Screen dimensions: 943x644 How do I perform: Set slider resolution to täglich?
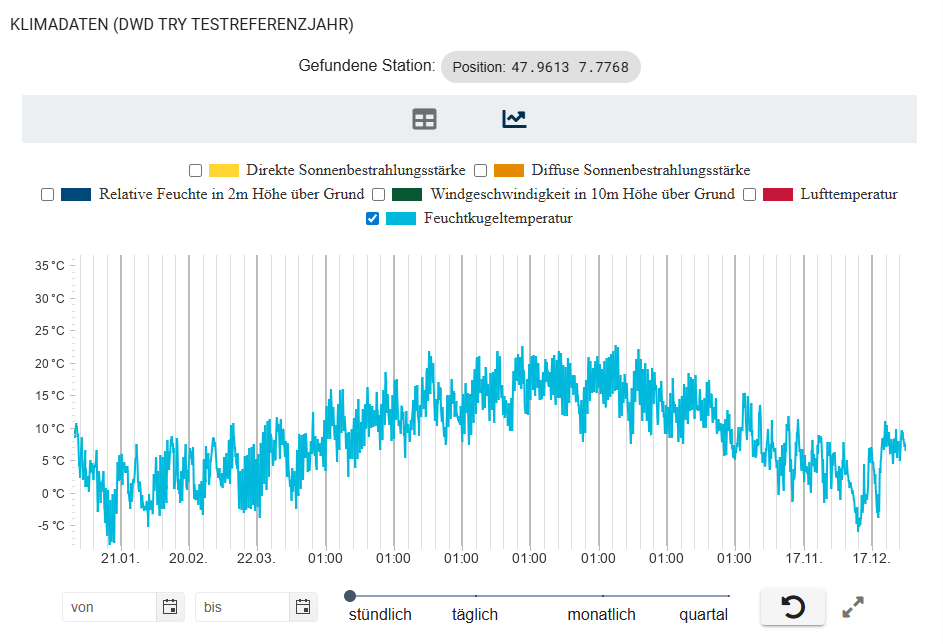(x=475, y=596)
